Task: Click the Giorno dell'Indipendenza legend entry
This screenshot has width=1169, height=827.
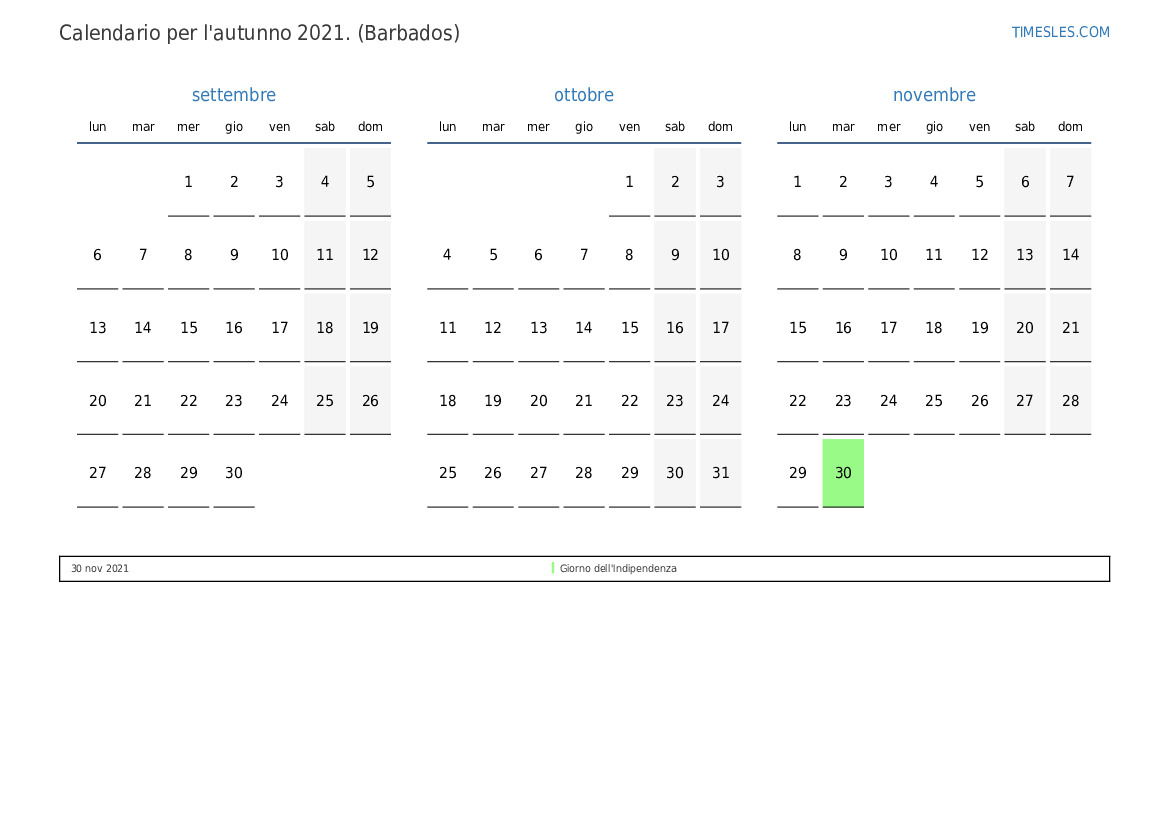Action: [618, 568]
